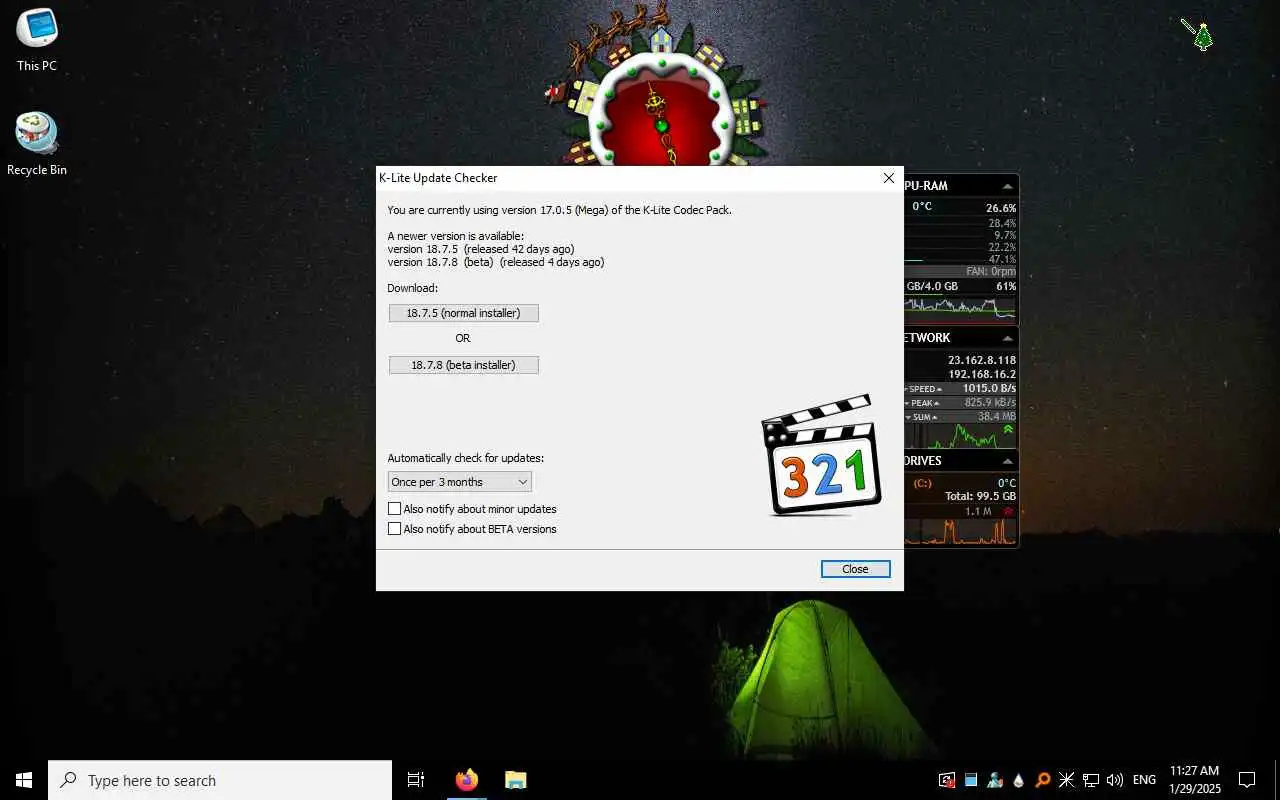
Task: Click the FAN: 0rpm reading
Action: (991, 271)
